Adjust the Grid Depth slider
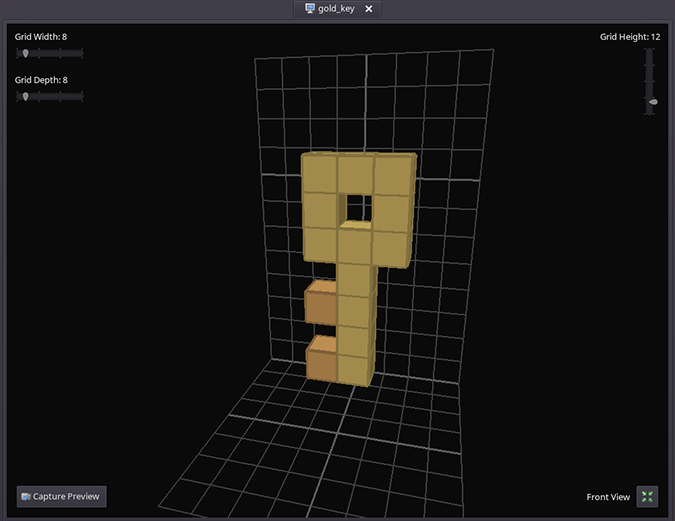Viewport: 675px width, 521px height. [50, 96]
